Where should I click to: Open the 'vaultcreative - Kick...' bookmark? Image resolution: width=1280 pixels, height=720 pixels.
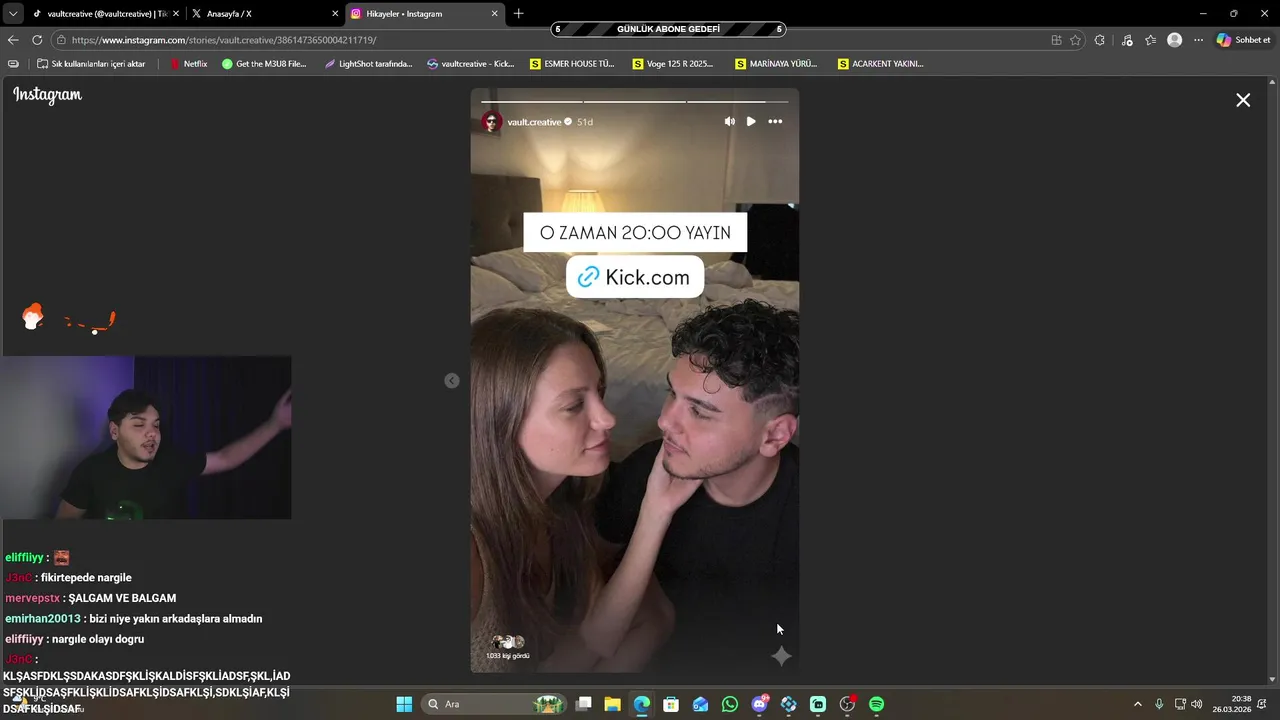point(471,64)
